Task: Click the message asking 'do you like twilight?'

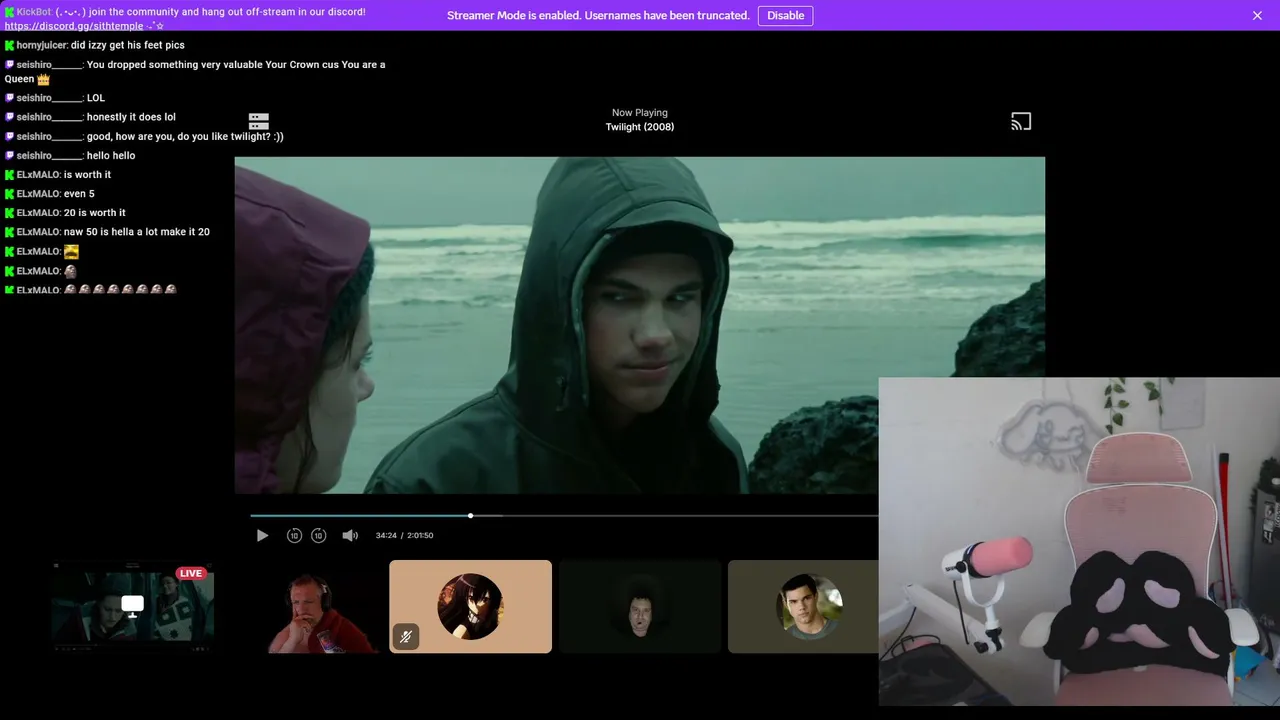Action: point(185,137)
